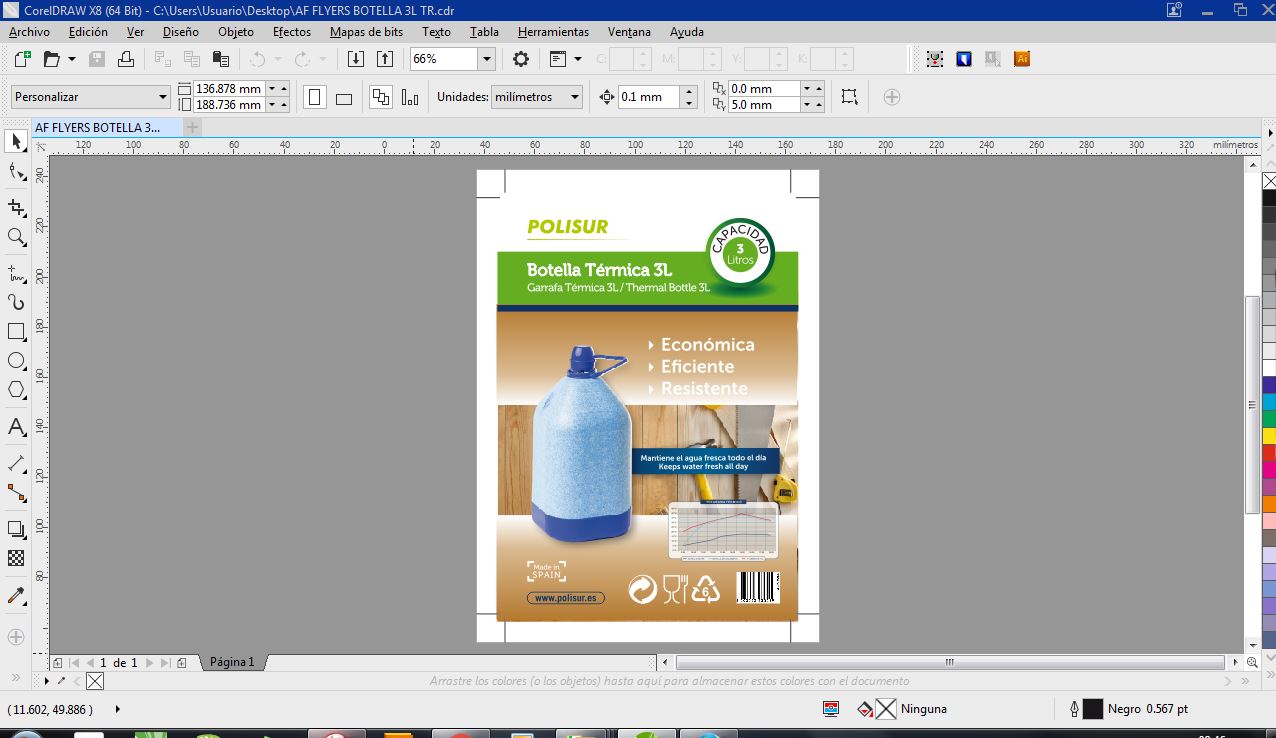Open the quick customize plus on the property bar

point(892,97)
